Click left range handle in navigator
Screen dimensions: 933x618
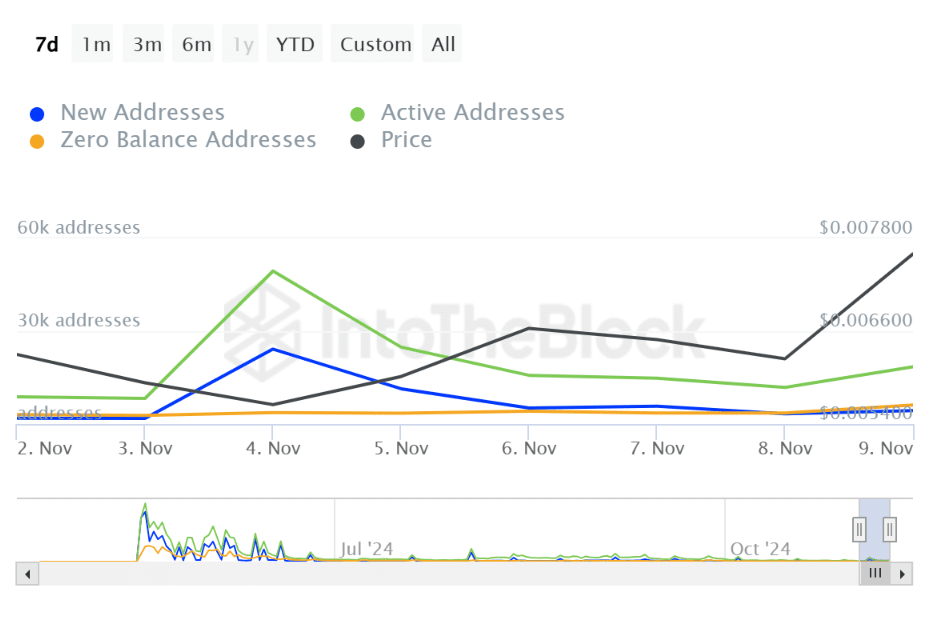click(x=859, y=529)
